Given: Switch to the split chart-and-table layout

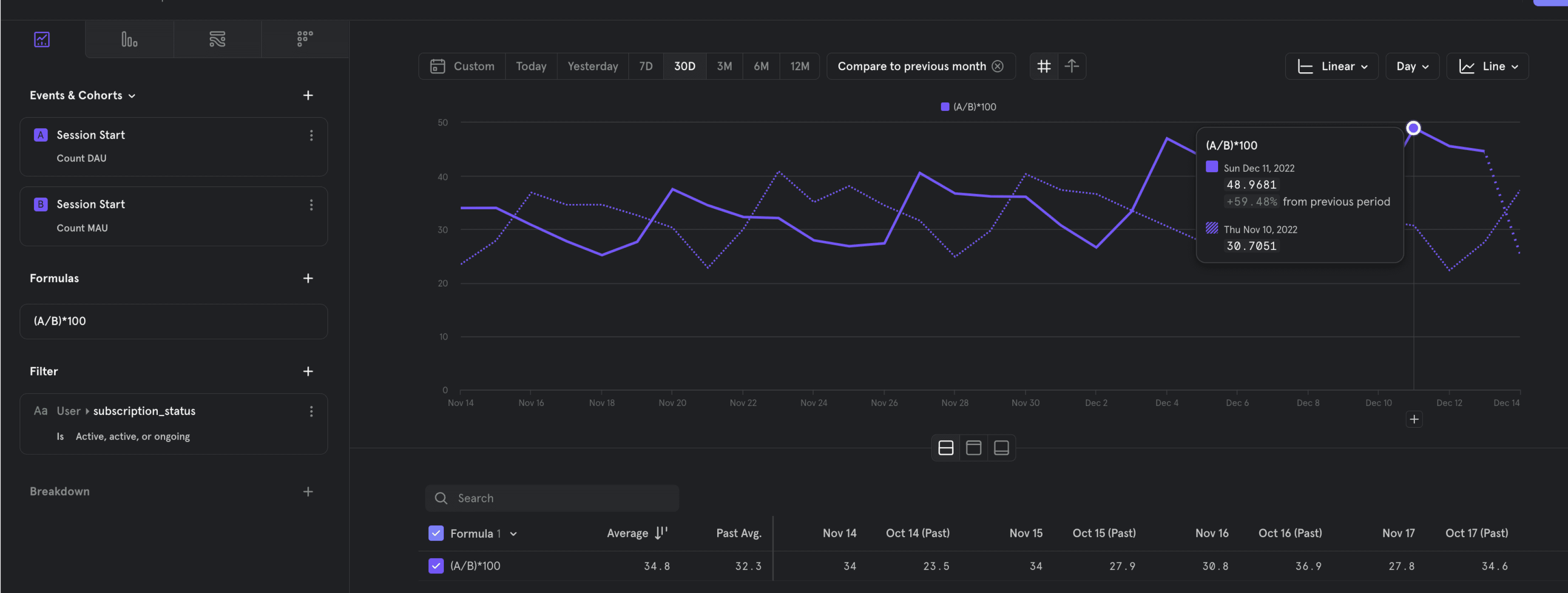Looking at the screenshot, I should [945, 448].
